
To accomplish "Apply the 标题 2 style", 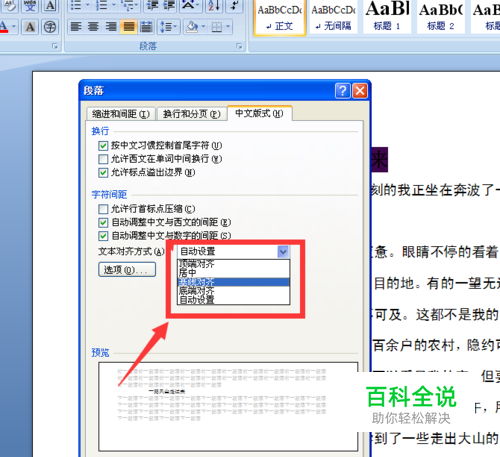I will (x=441, y=17).
